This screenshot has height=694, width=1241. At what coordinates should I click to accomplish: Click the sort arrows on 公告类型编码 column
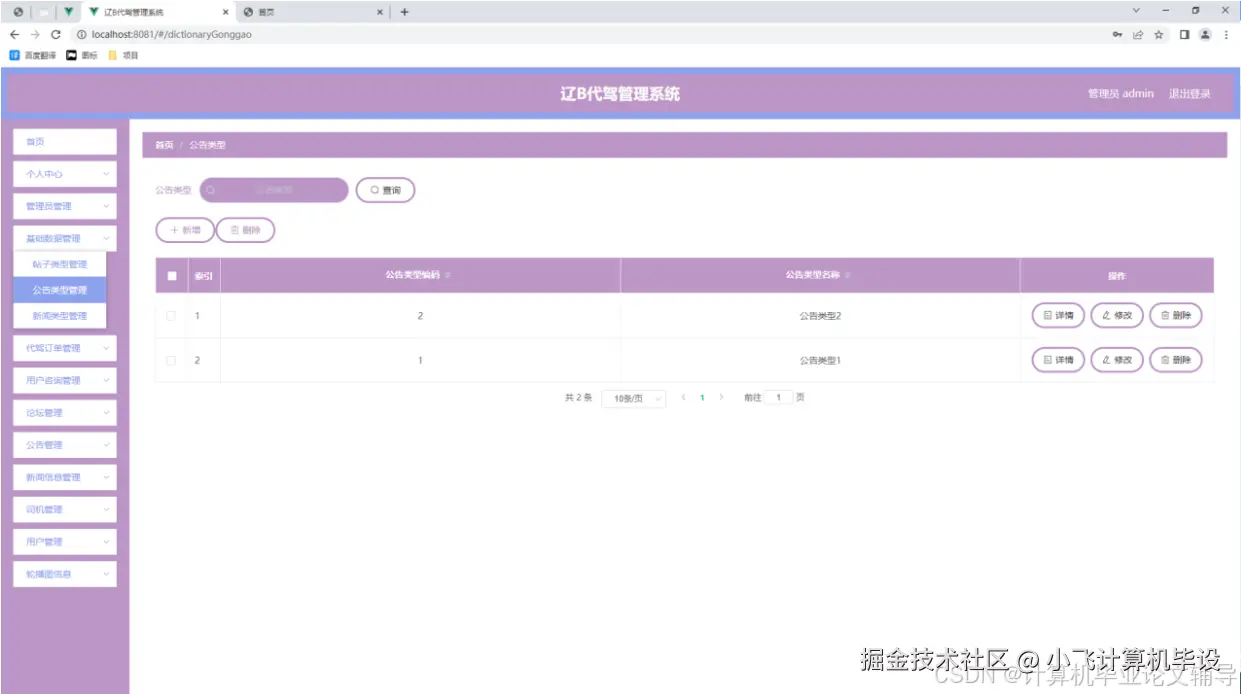(x=447, y=276)
